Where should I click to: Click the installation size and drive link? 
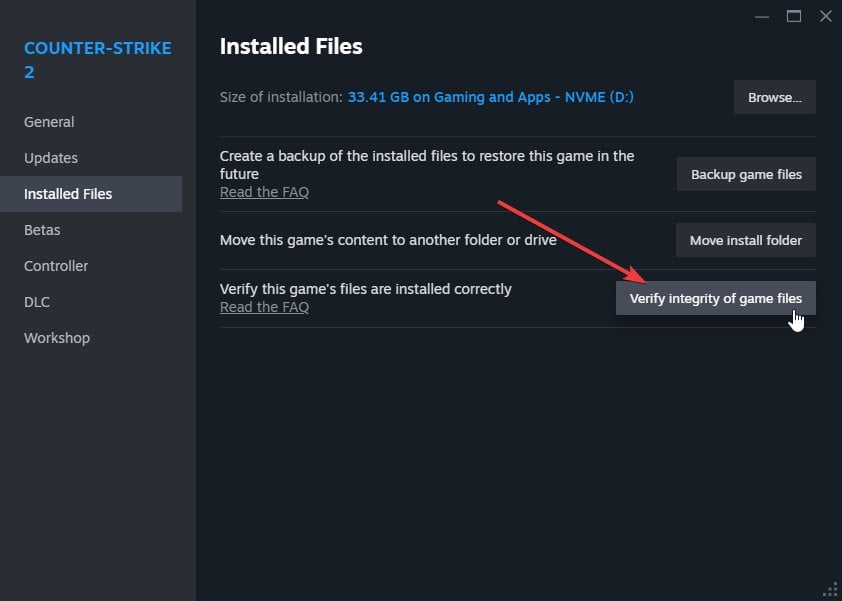pos(491,97)
